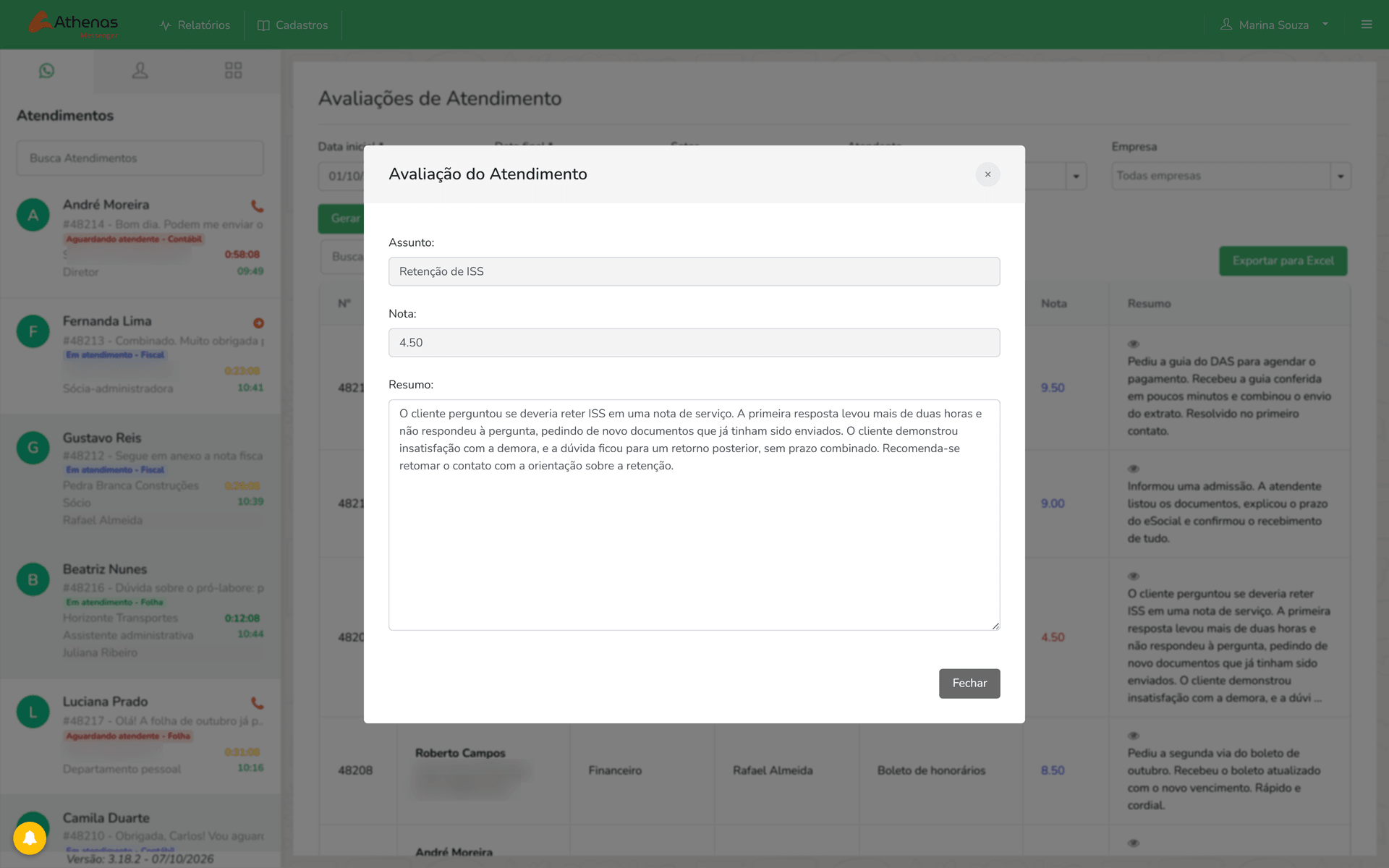Click the Roberto Campos client name

pos(460,753)
